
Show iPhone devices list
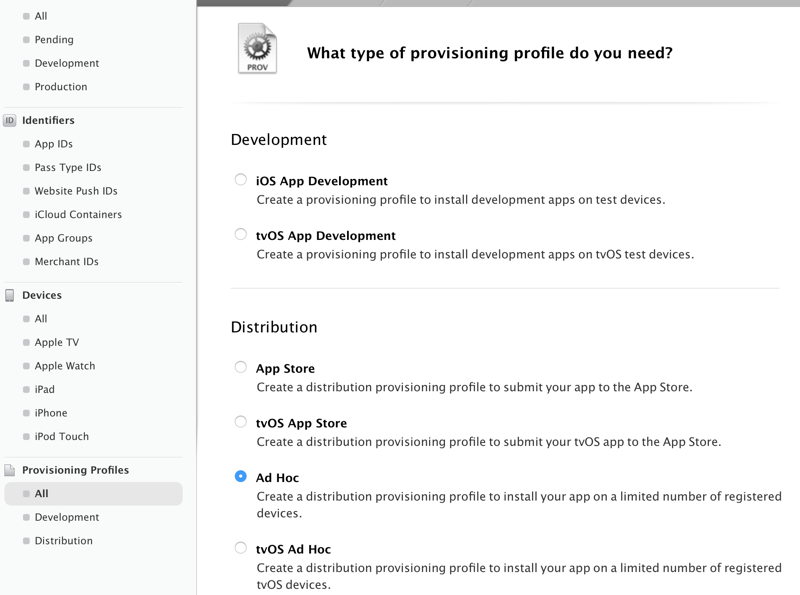coord(51,413)
